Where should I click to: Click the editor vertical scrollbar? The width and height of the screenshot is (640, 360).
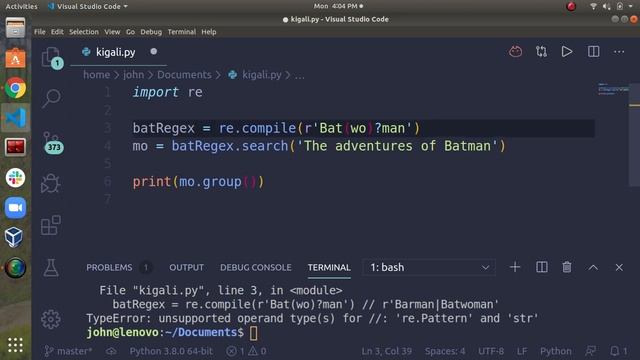point(634,135)
